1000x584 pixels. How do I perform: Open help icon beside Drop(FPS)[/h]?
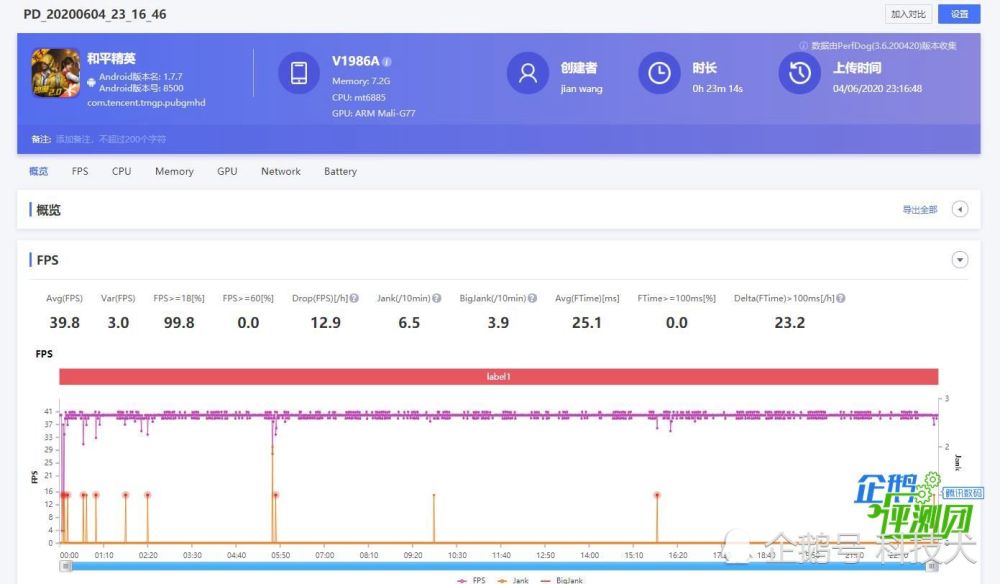point(354,298)
